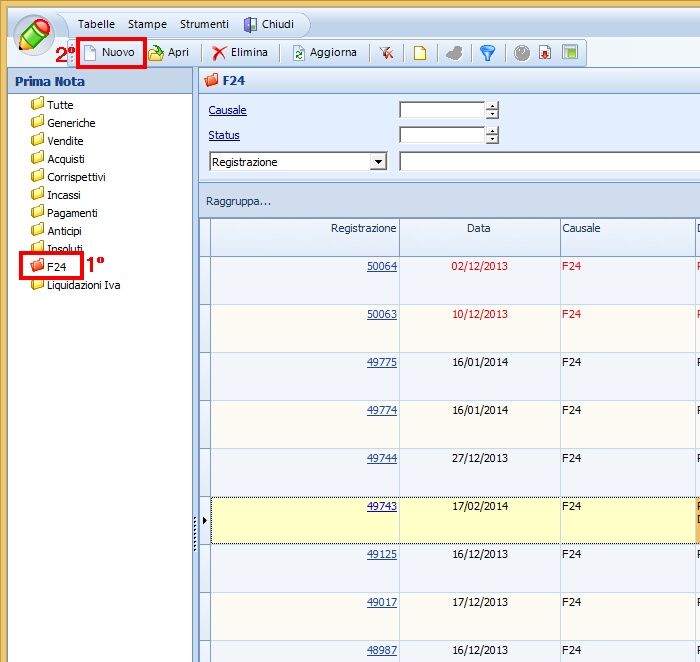Expand the Registrazione search field dropdown
This screenshot has width=700, height=662.
378,162
